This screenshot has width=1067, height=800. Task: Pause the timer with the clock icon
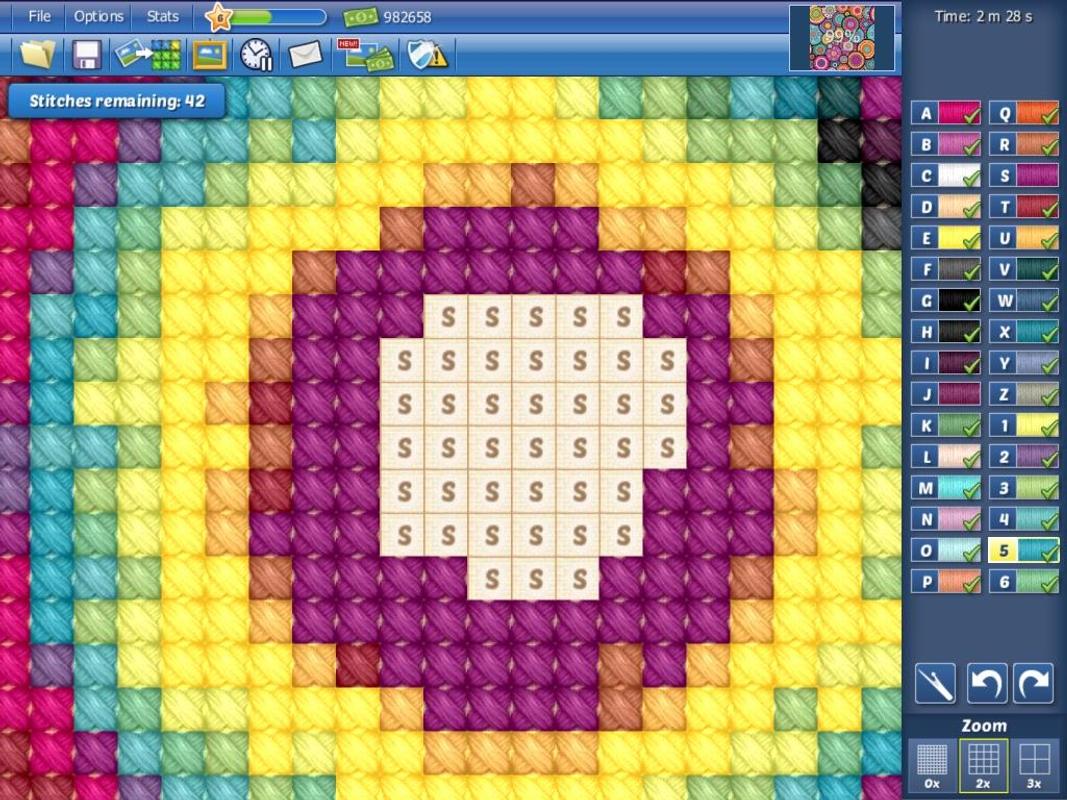(x=257, y=54)
